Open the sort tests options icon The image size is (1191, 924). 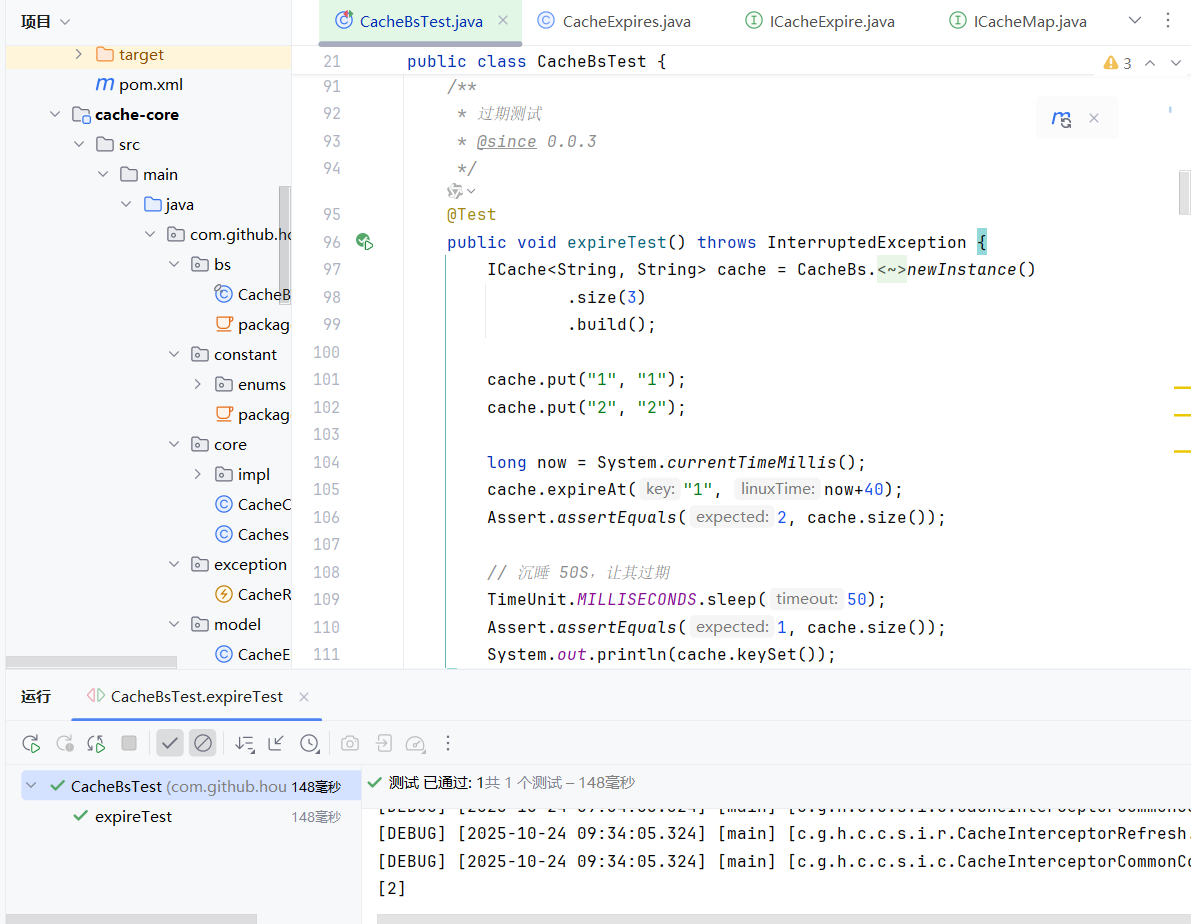[244, 743]
